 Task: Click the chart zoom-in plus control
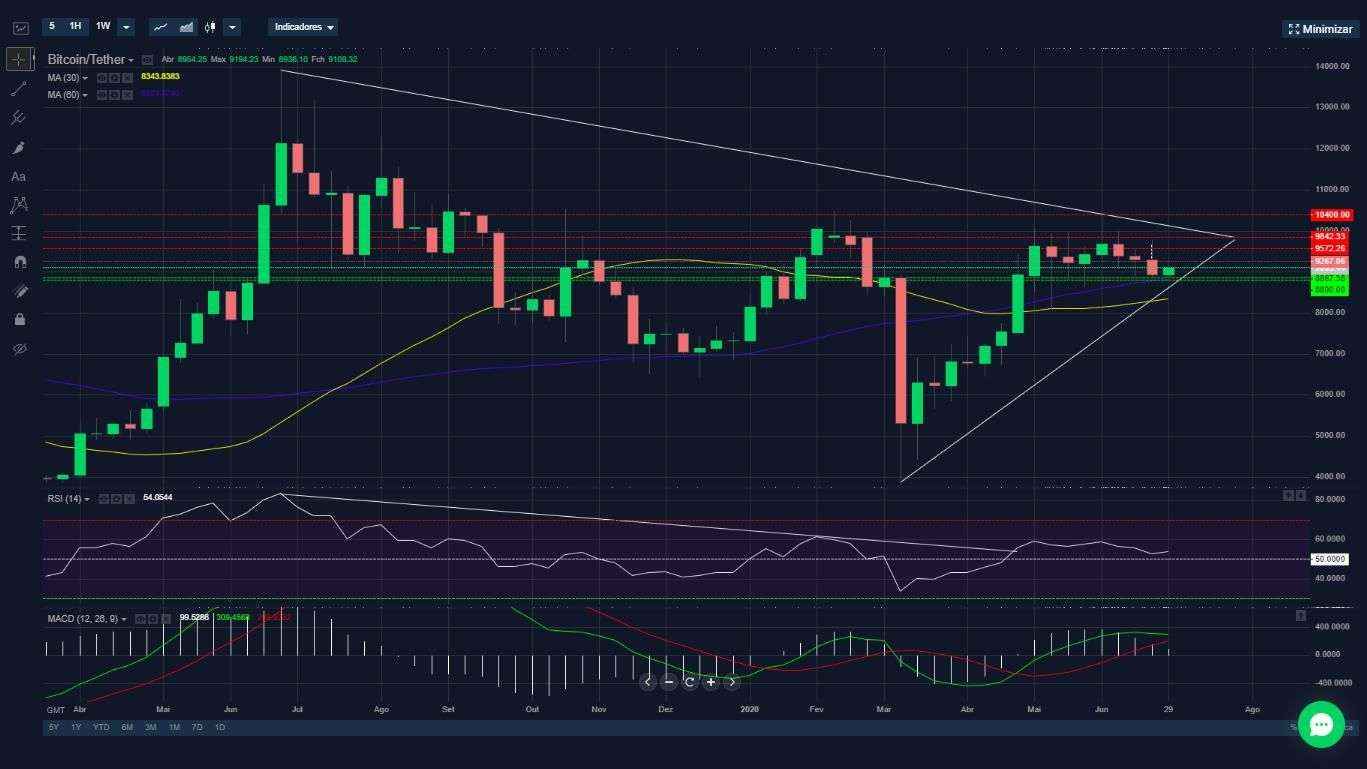[x=711, y=682]
